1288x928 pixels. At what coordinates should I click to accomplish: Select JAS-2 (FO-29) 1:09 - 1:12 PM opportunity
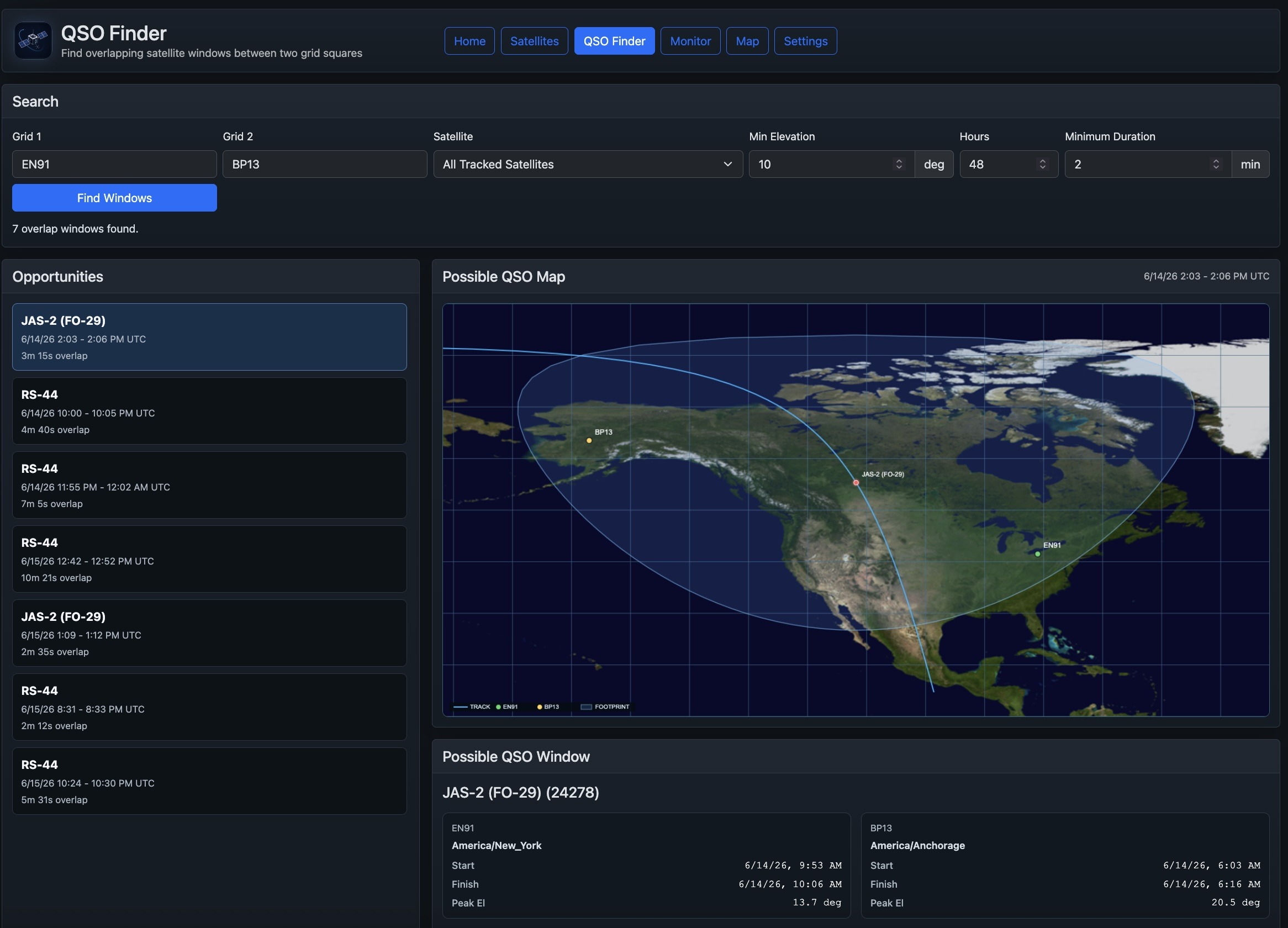[x=209, y=633]
